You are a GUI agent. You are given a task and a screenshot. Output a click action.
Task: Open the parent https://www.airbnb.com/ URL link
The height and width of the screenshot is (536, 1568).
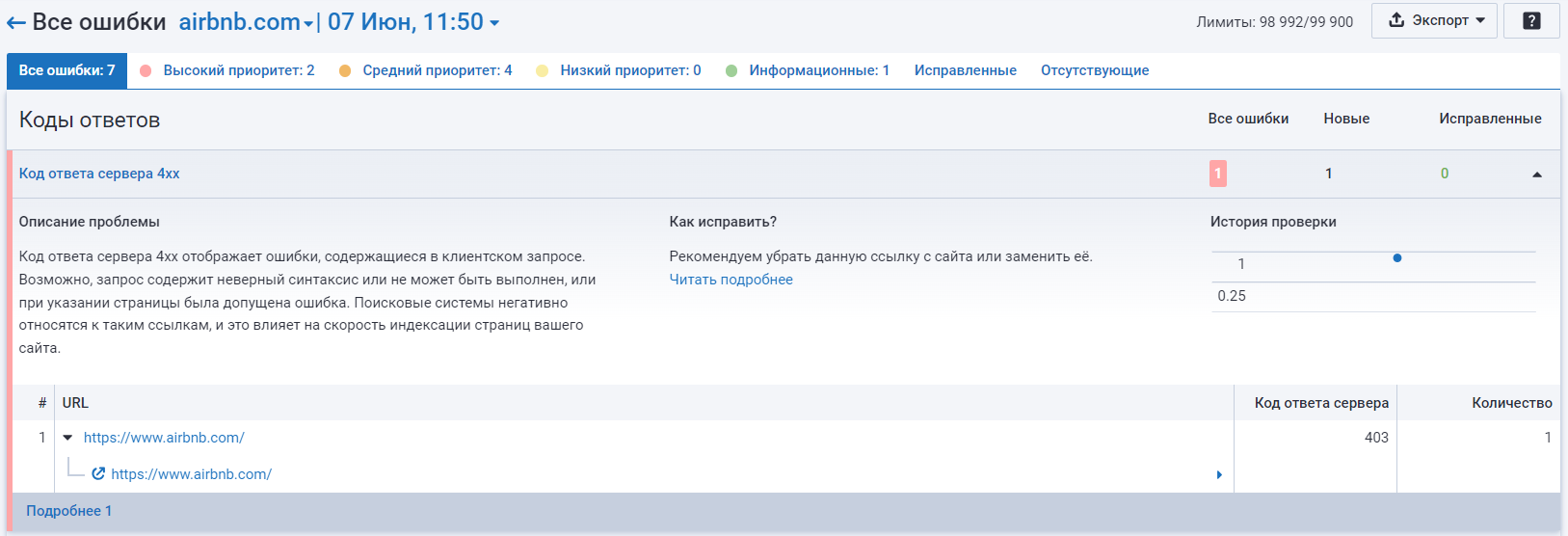pos(164,438)
